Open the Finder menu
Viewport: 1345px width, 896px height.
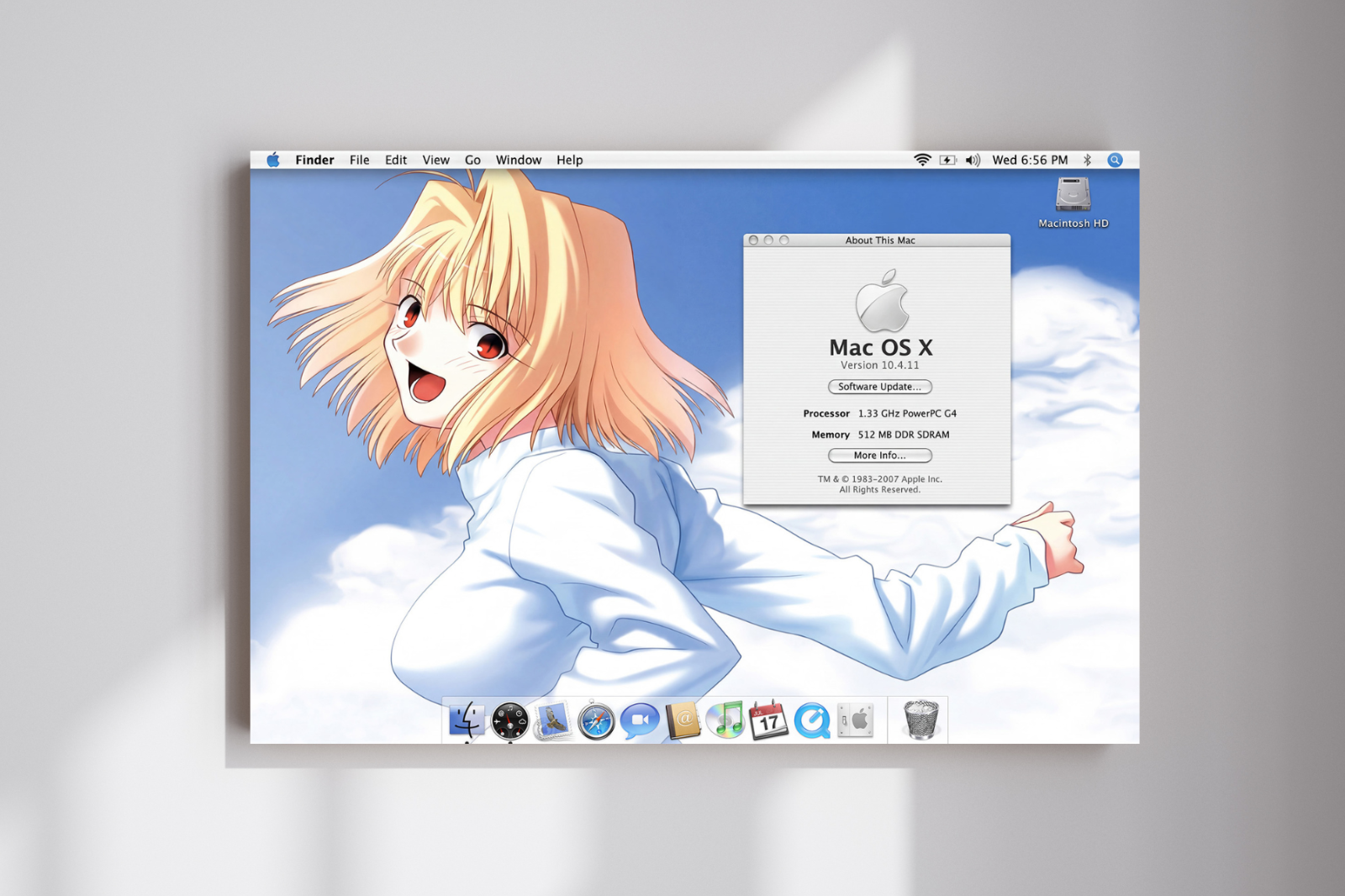coord(314,160)
